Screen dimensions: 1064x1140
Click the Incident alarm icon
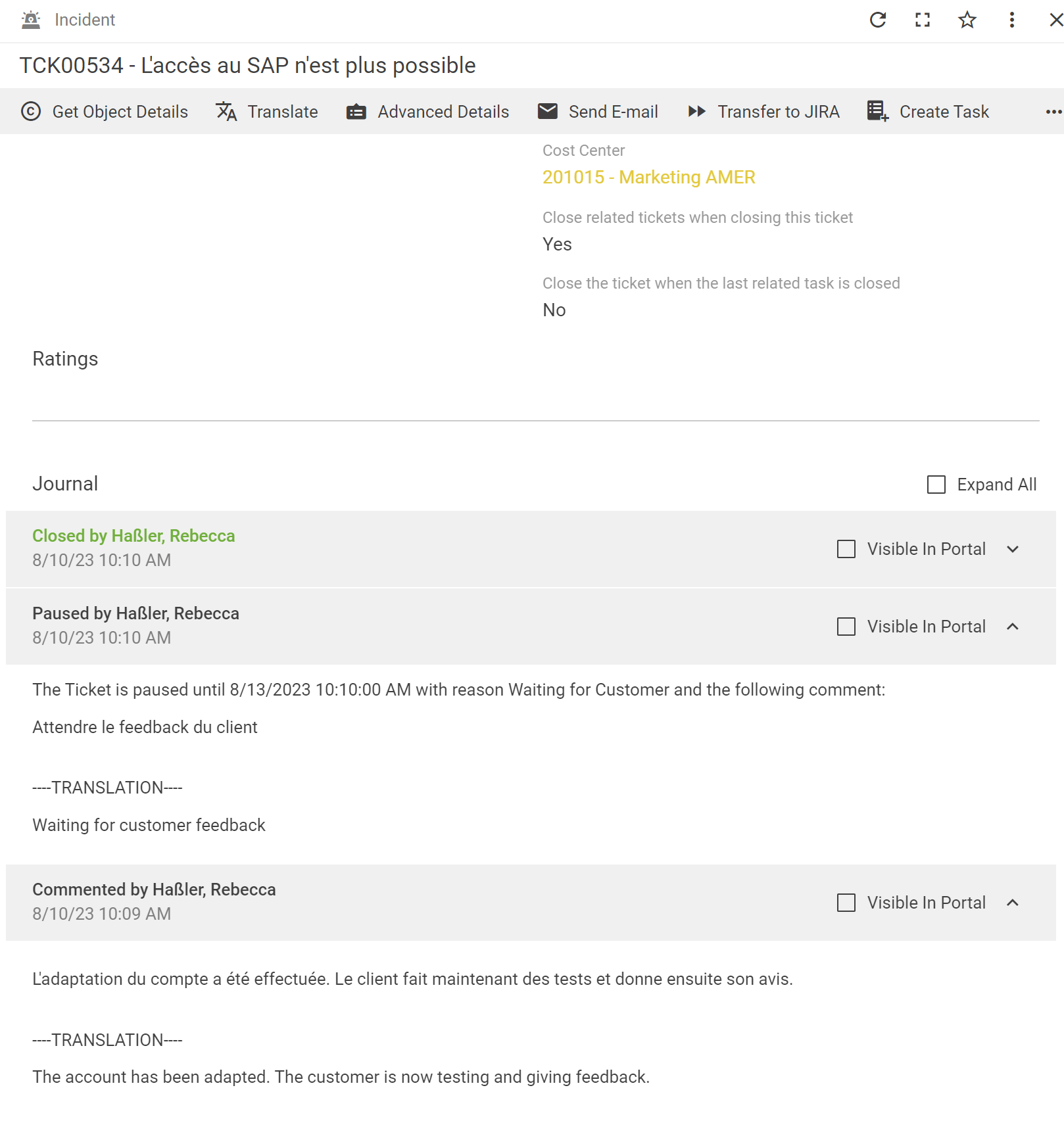tap(31, 20)
